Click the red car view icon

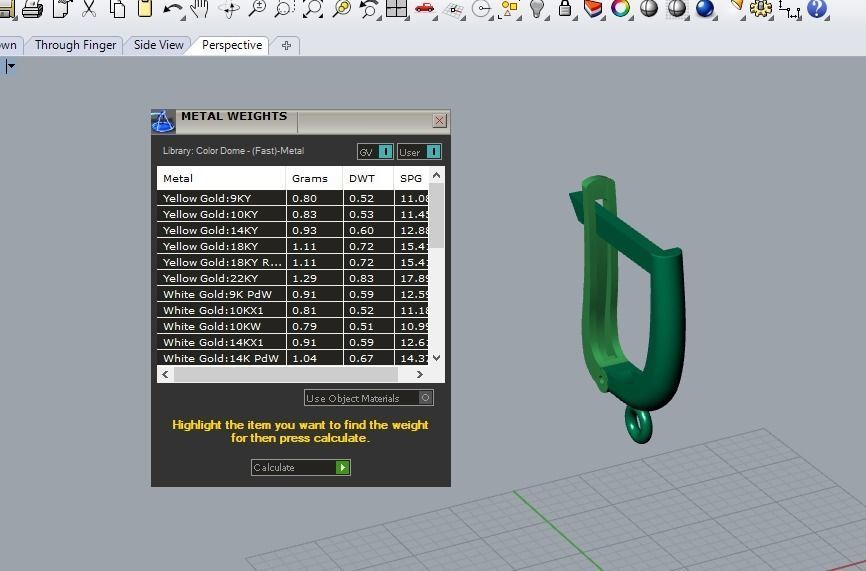425,9
